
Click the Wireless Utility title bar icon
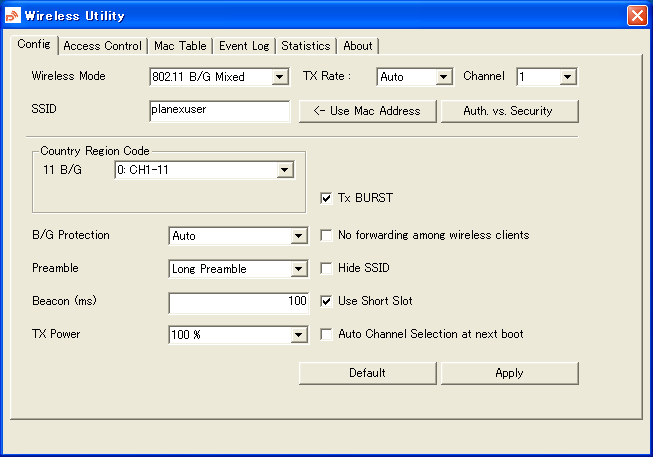click(x=12, y=16)
